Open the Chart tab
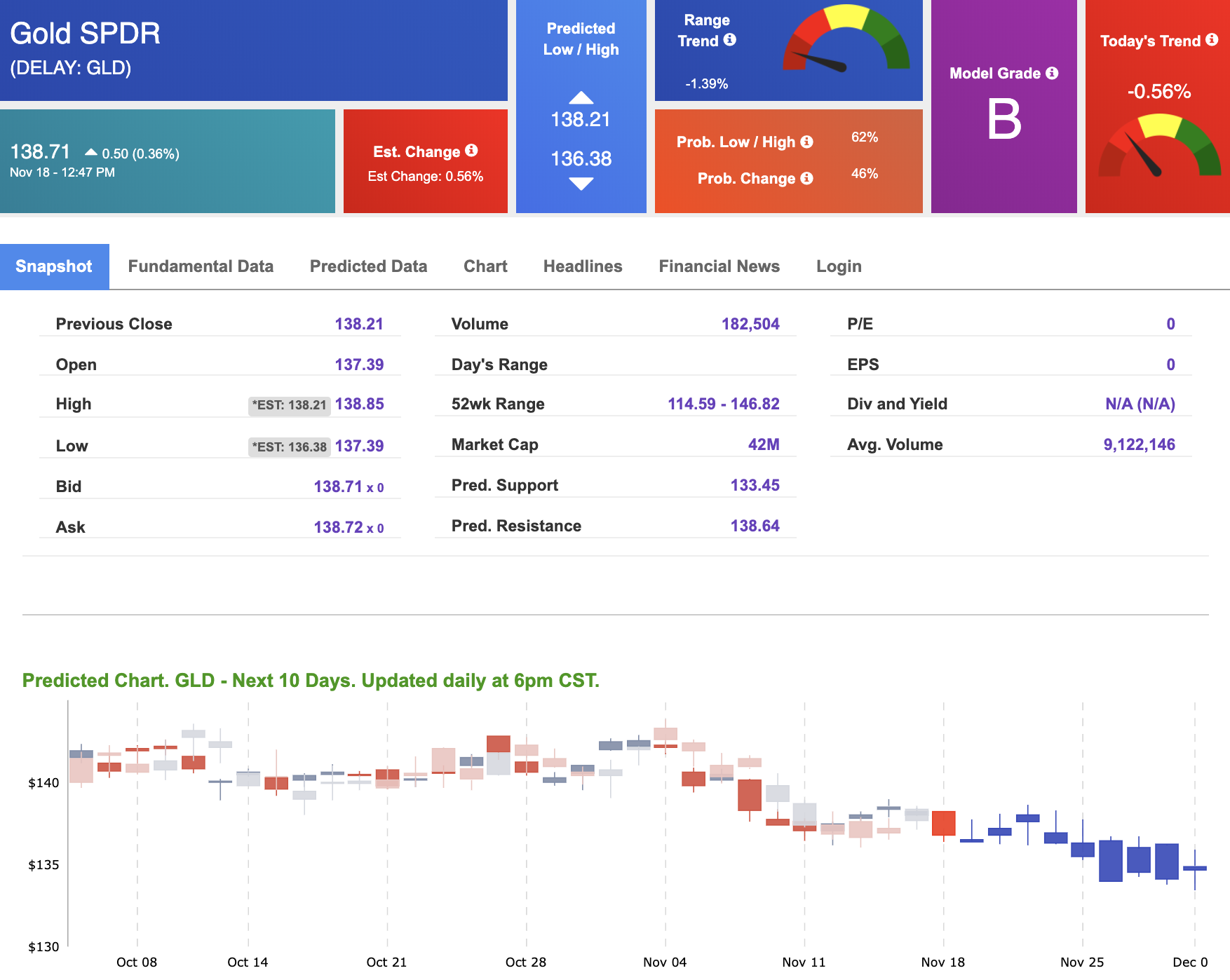Viewport: 1230px width, 980px height. pos(485,266)
